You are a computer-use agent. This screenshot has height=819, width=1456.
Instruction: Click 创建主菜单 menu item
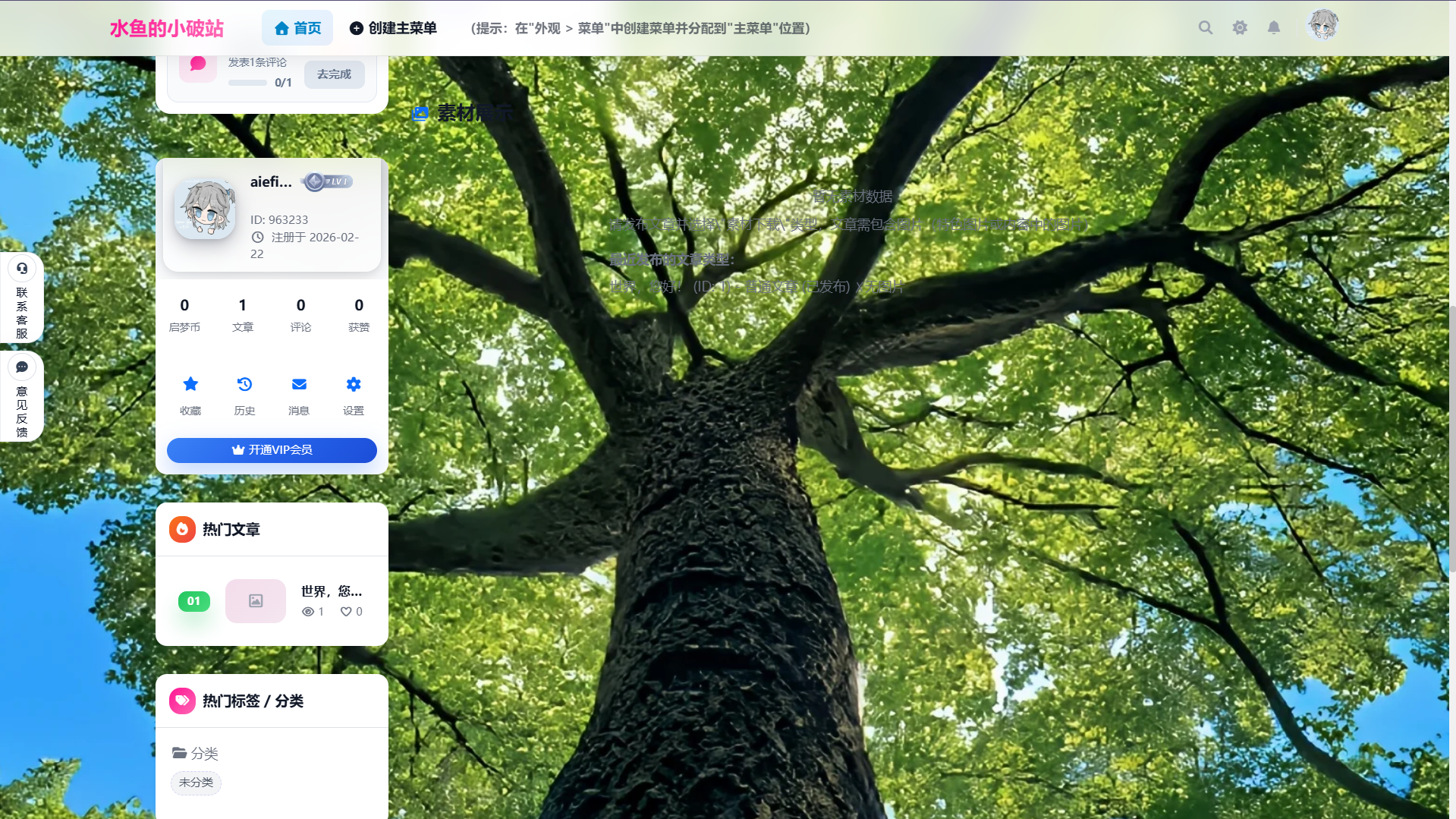[393, 28]
